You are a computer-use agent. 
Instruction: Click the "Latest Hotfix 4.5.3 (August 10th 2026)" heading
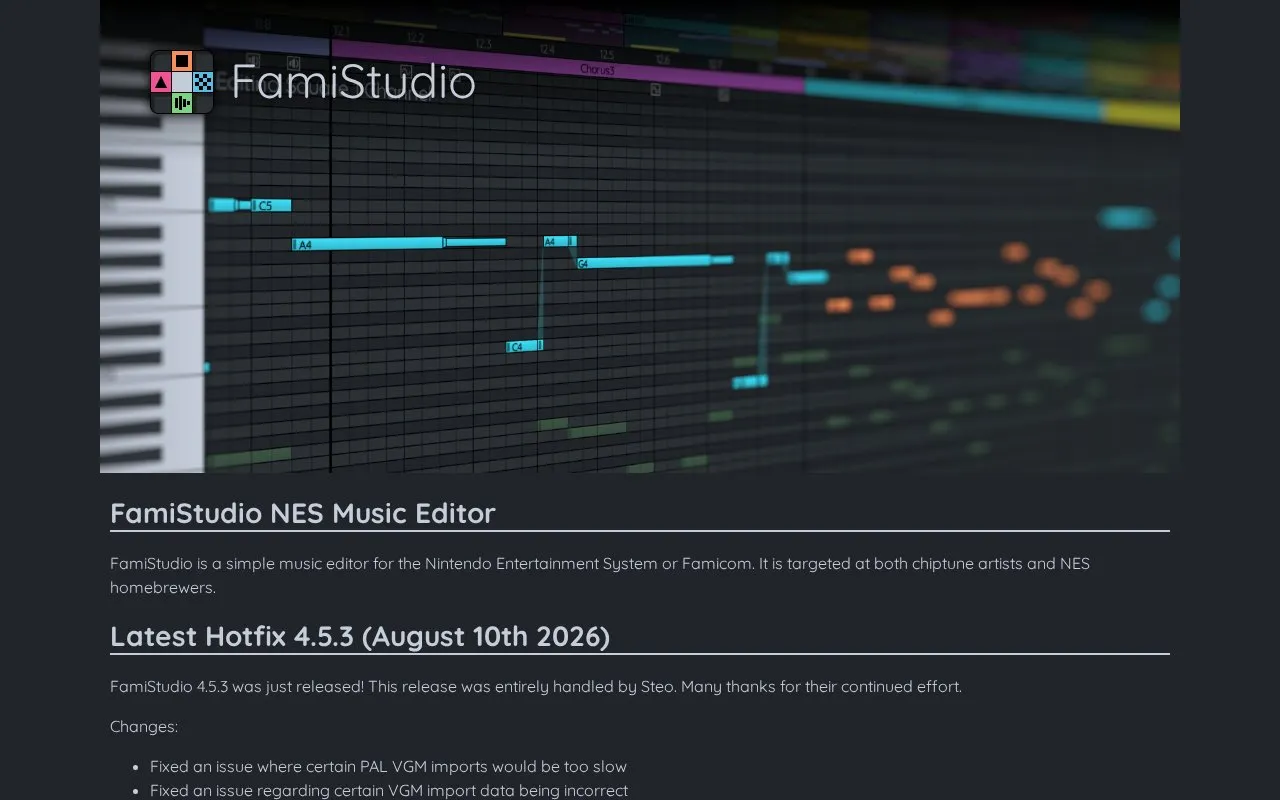360,636
